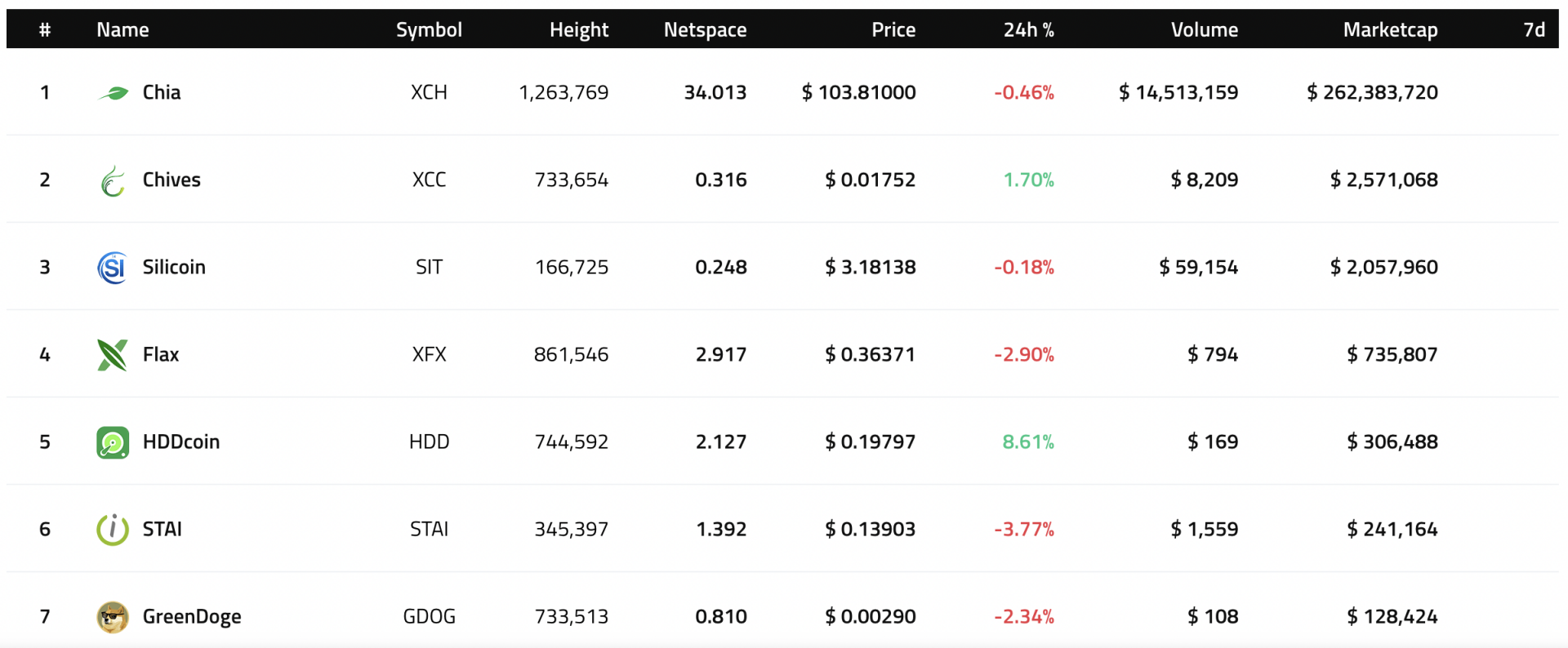Image resolution: width=1568 pixels, height=648 pixels.
Task: Sort table by Name column header
Action: click(x=122, y=30)
